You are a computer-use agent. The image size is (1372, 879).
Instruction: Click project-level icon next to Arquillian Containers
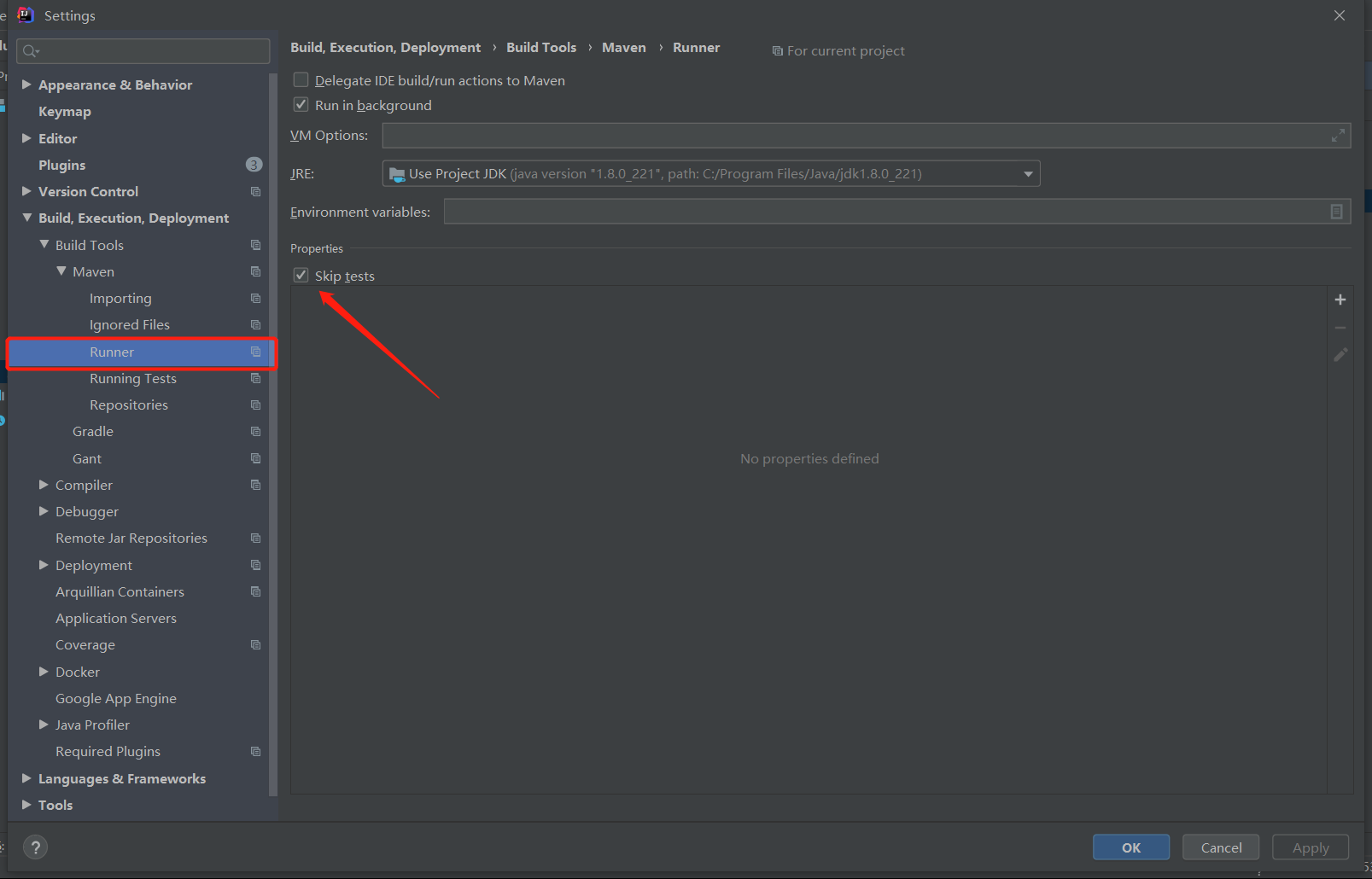point(255,591)
